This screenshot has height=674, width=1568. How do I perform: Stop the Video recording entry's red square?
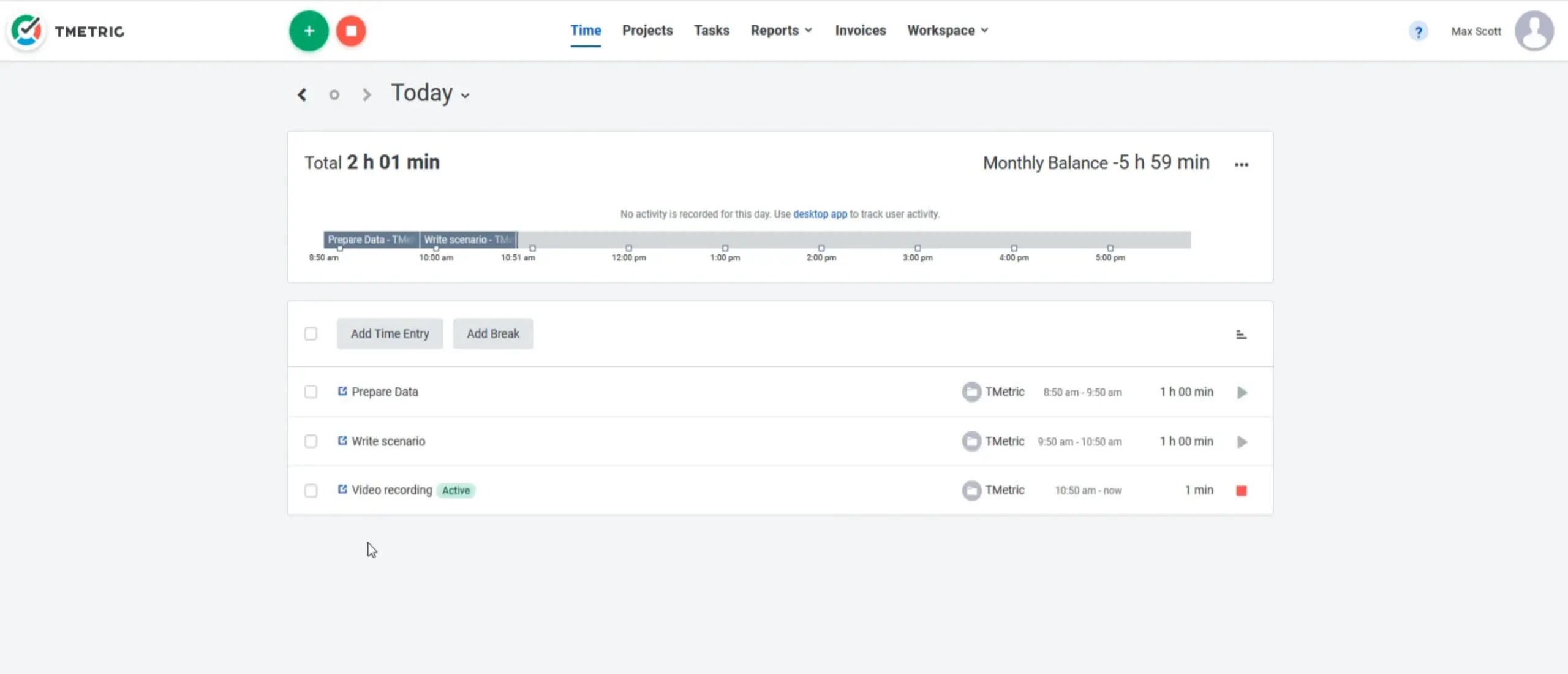pos(1242,490)
